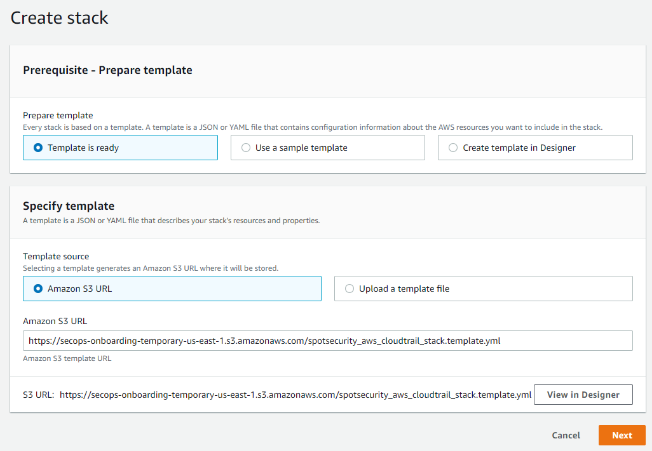Click the "Amazon S3 URL" label above input

tap(54, 321)
